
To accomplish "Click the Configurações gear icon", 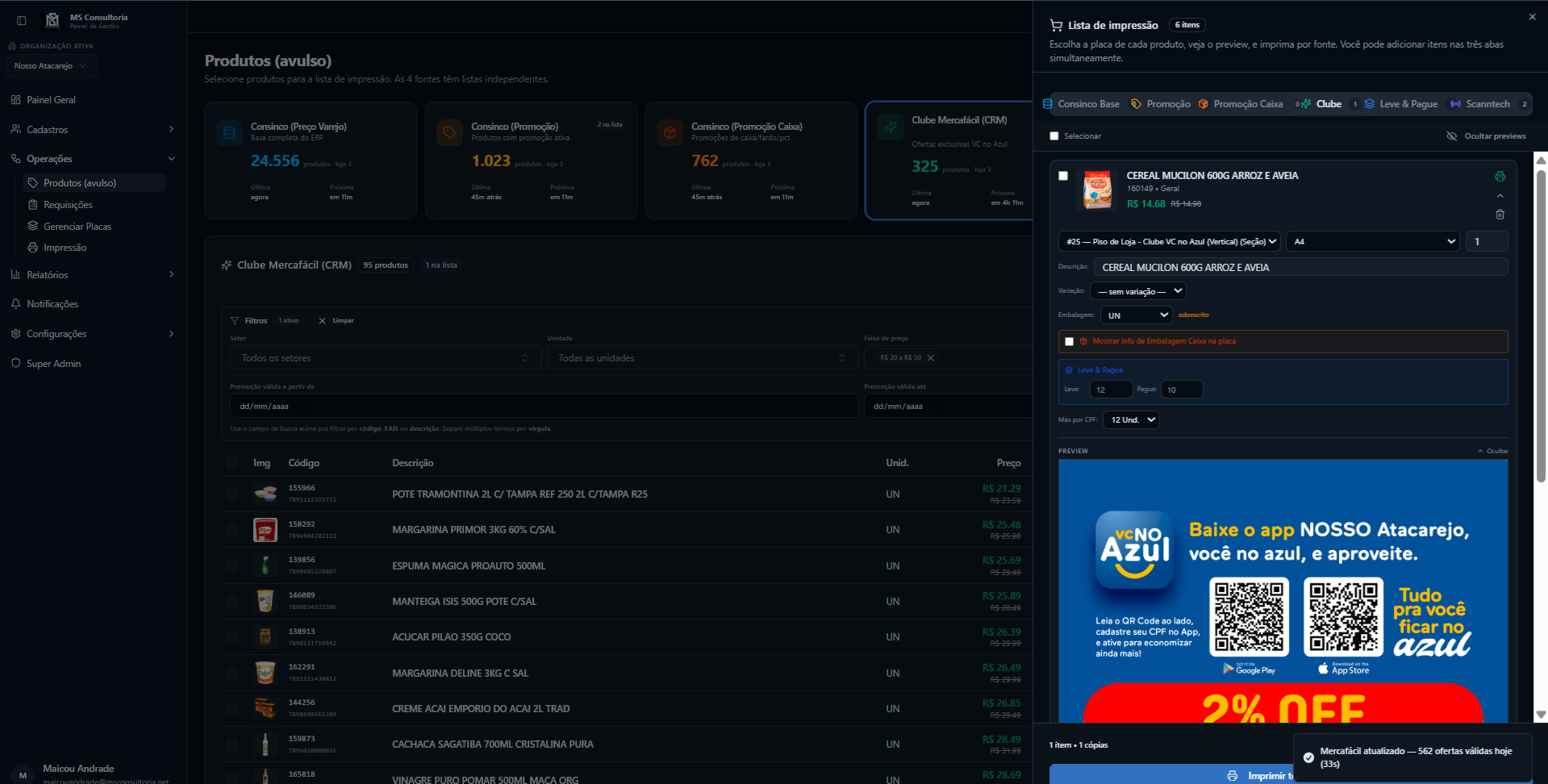I will pos(16,334).
